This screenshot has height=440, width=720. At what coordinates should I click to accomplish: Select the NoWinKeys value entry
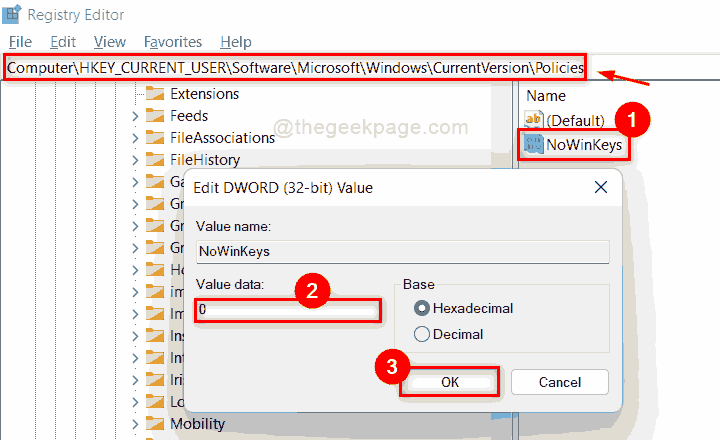pyautogui.click(x=584, y=145)
